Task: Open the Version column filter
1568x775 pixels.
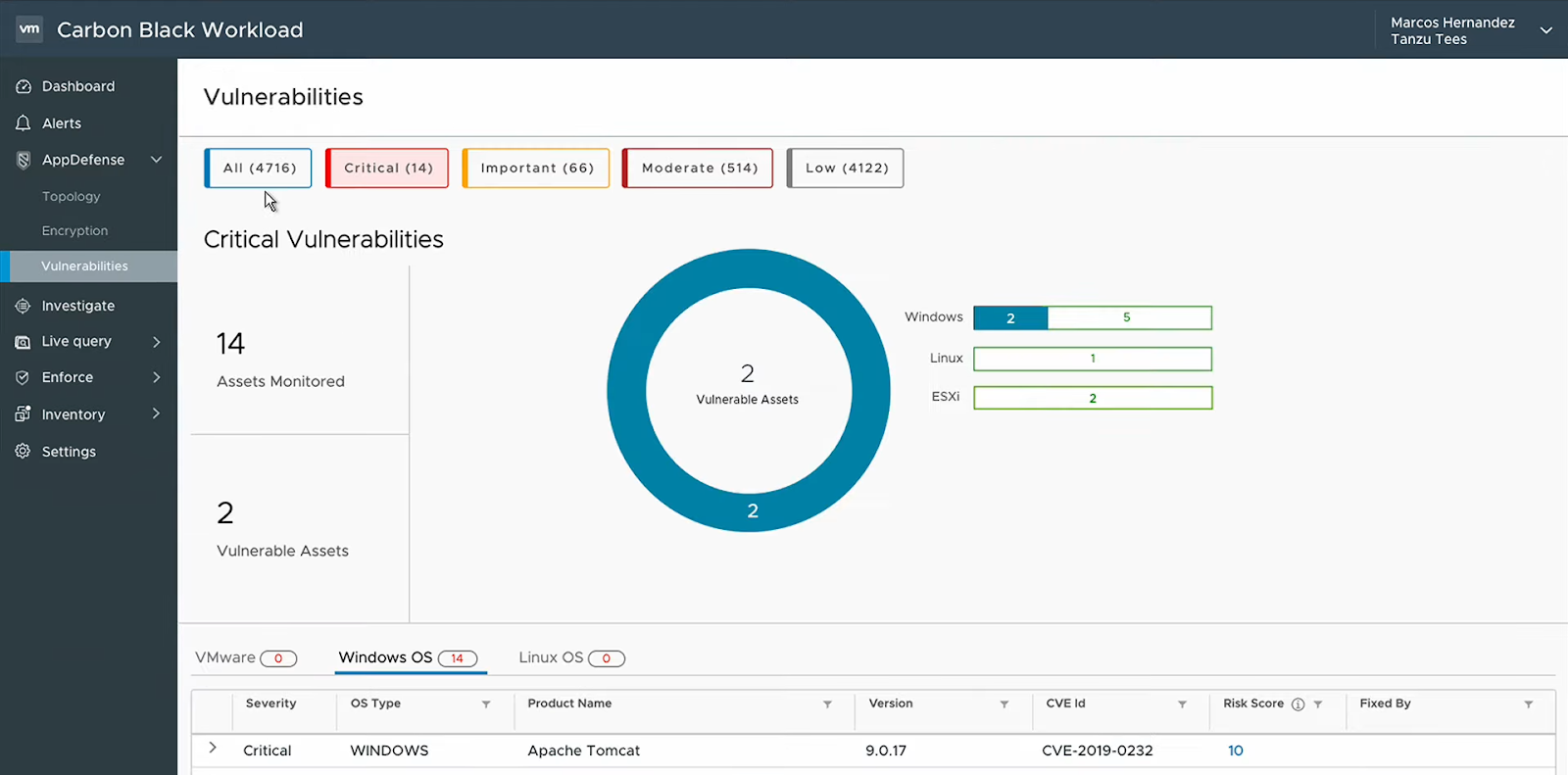Action: [1004, 704]
